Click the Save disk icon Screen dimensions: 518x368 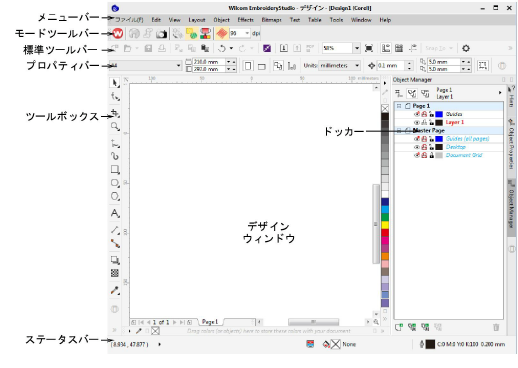tap(148, 49)
